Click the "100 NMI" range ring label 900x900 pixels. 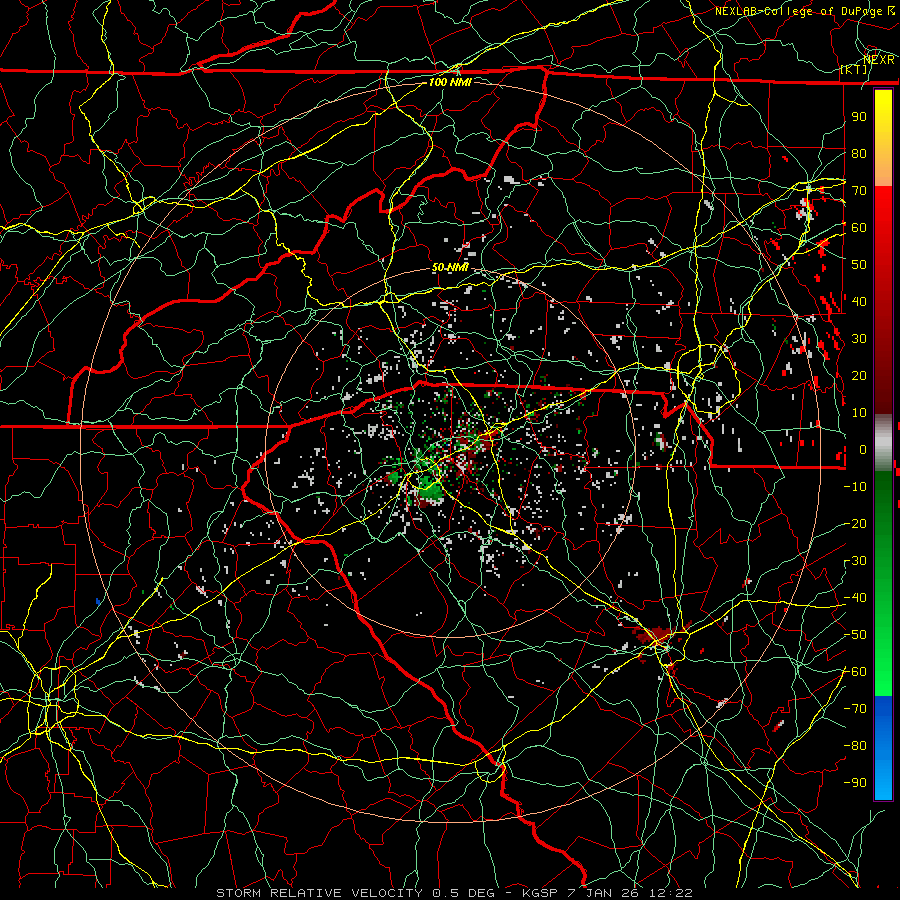point(450,82)
